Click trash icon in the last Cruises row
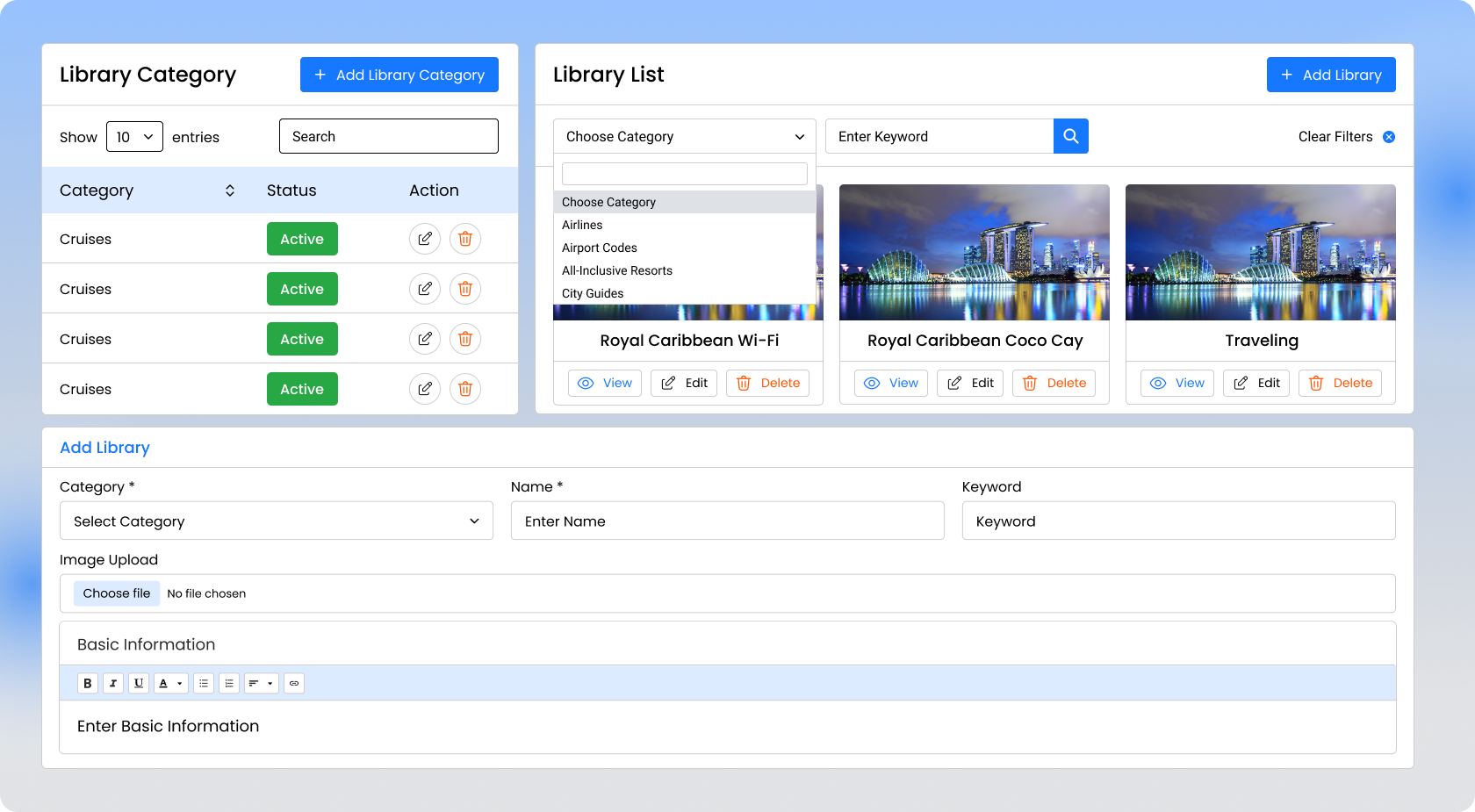 tap(465, 389)
